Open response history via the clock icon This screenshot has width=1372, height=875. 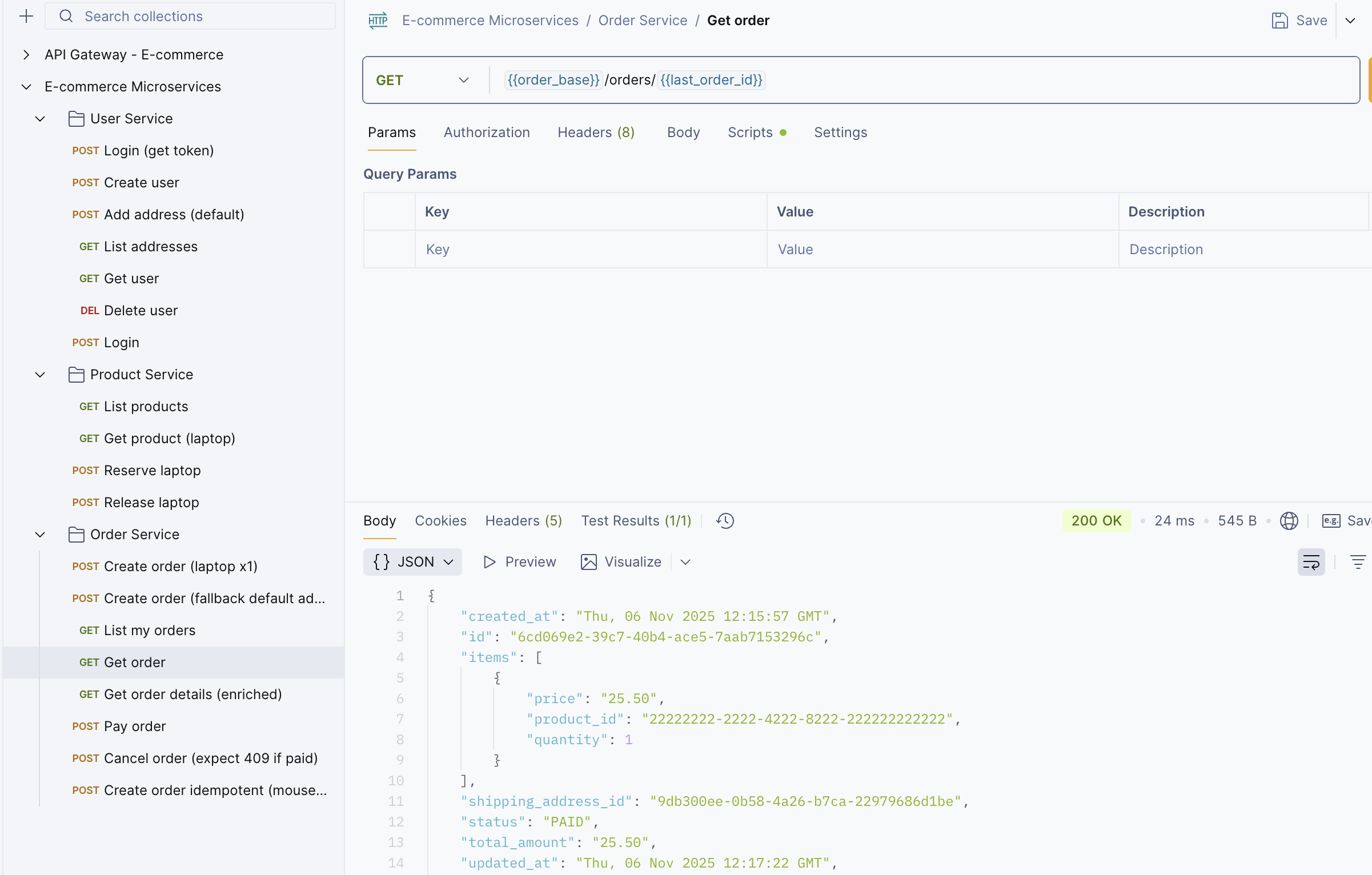724,520
